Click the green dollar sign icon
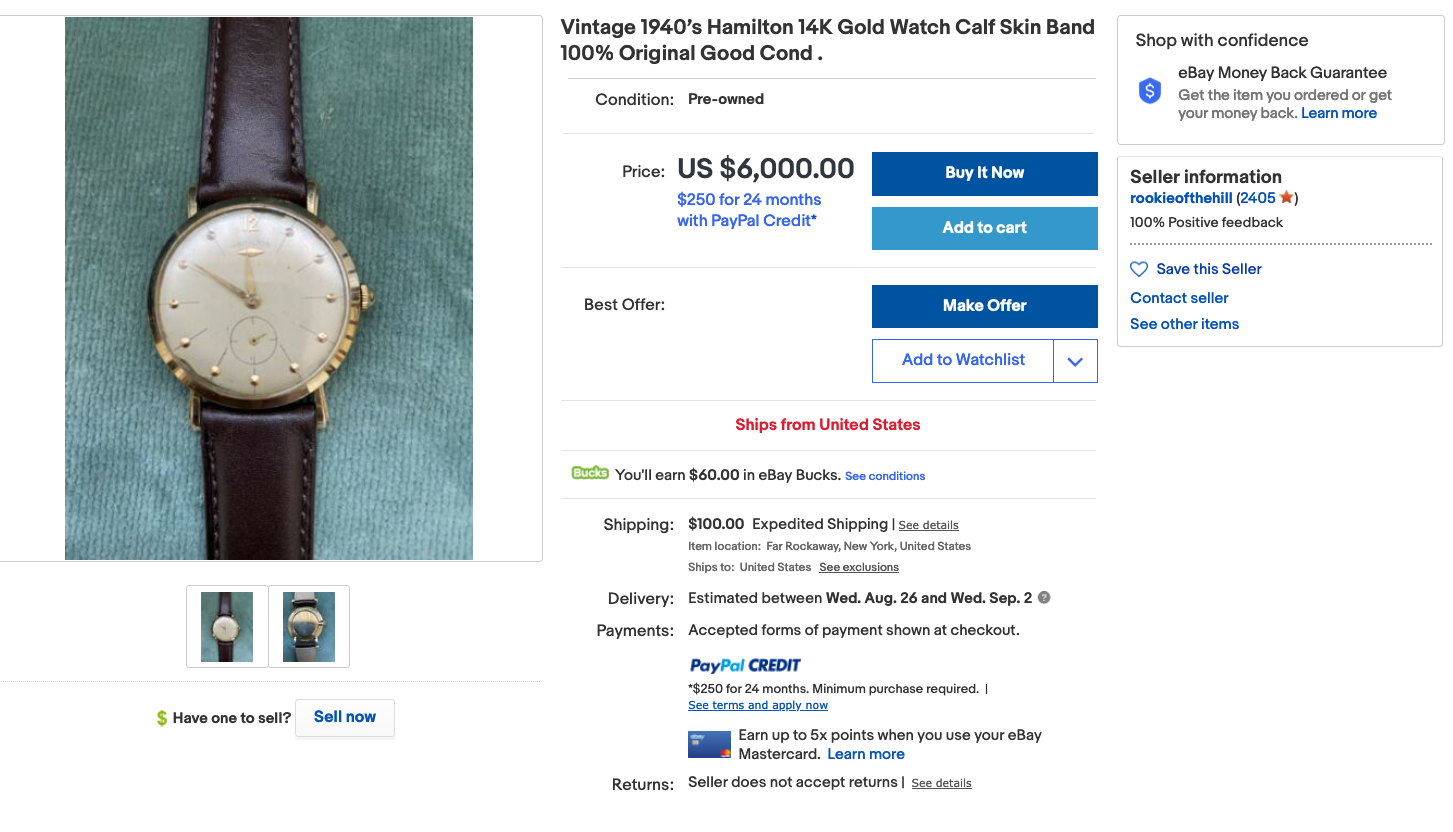The height and width of the screenshot is (832, 1453). pyautogui.click(x=162, y=718)
